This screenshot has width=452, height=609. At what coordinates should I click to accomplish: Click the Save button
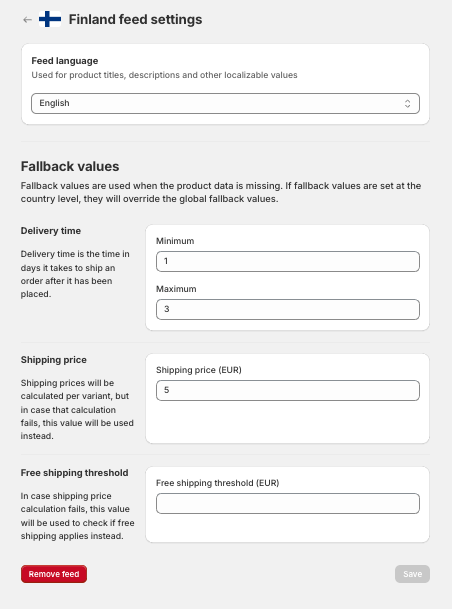[412, 574]
